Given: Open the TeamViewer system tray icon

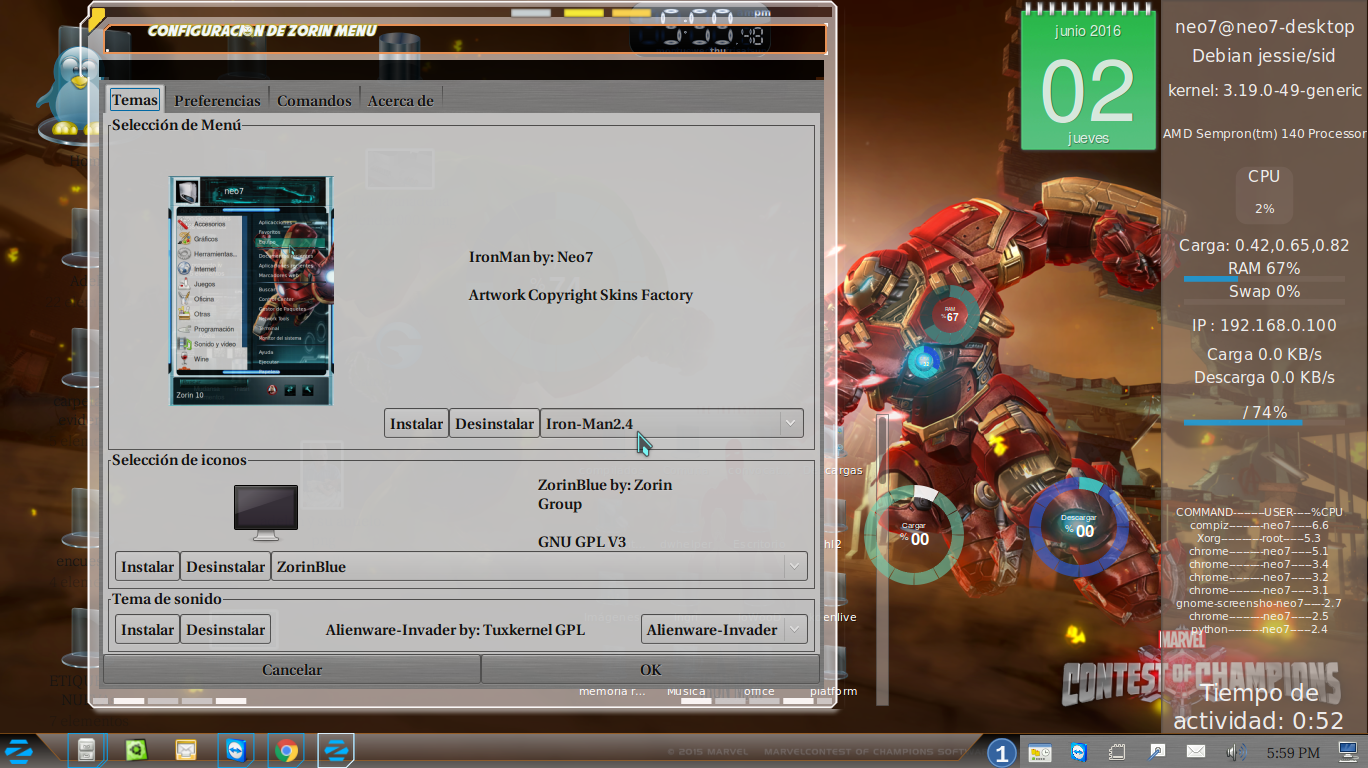Looking at the screenshot, I should [1079, 752].
